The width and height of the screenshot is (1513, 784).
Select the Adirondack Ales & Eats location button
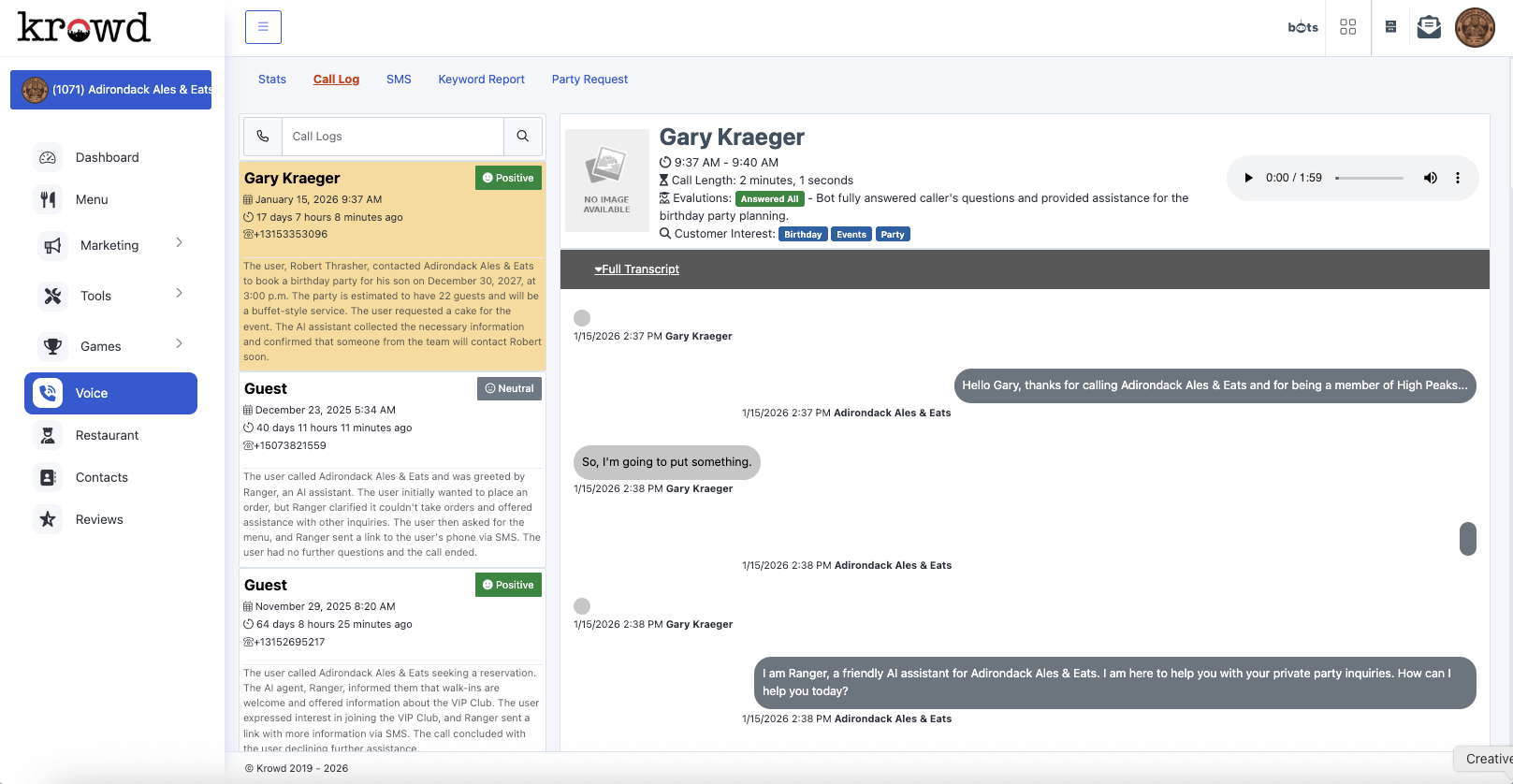pos(110,90)
